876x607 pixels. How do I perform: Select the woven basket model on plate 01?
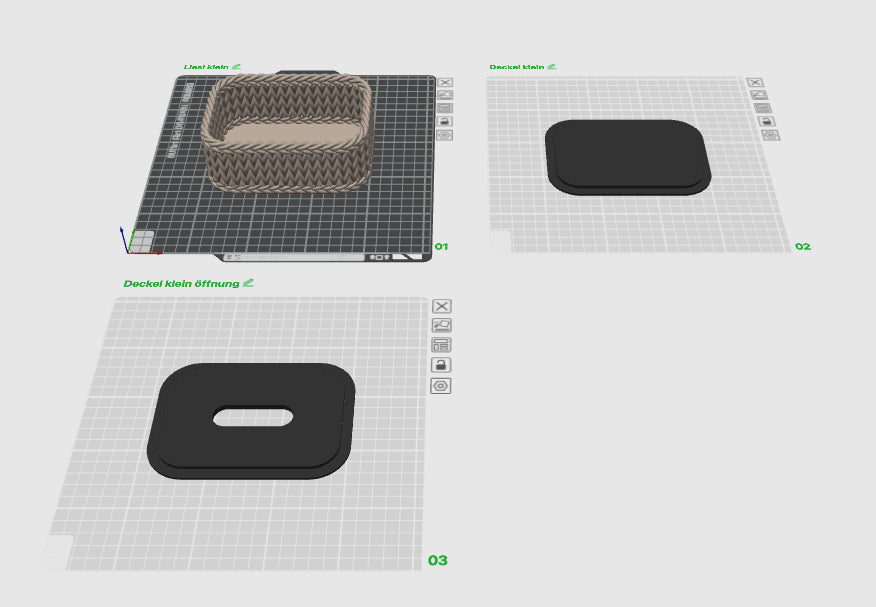pos(287,133)
